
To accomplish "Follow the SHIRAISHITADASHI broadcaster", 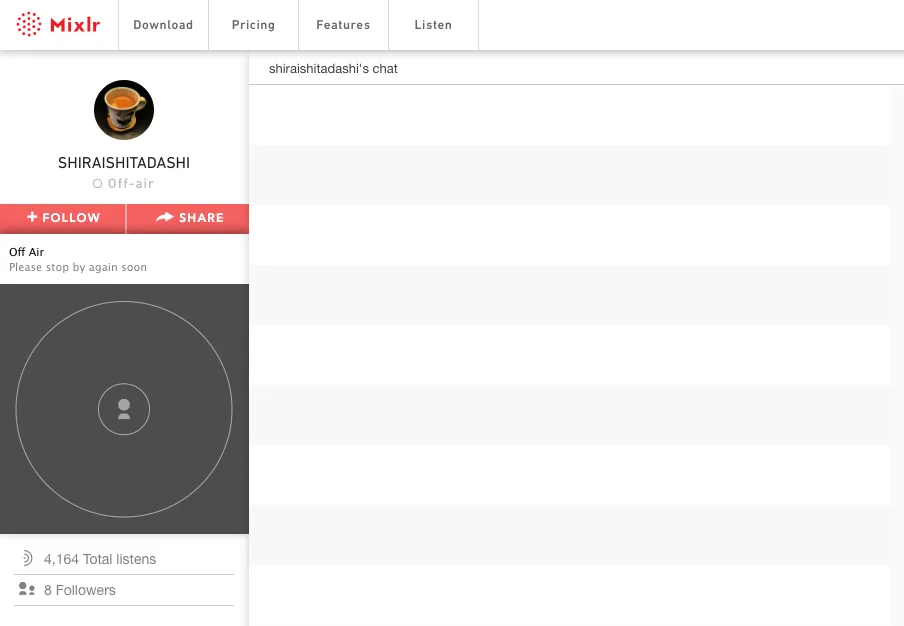I will (63, 218).
